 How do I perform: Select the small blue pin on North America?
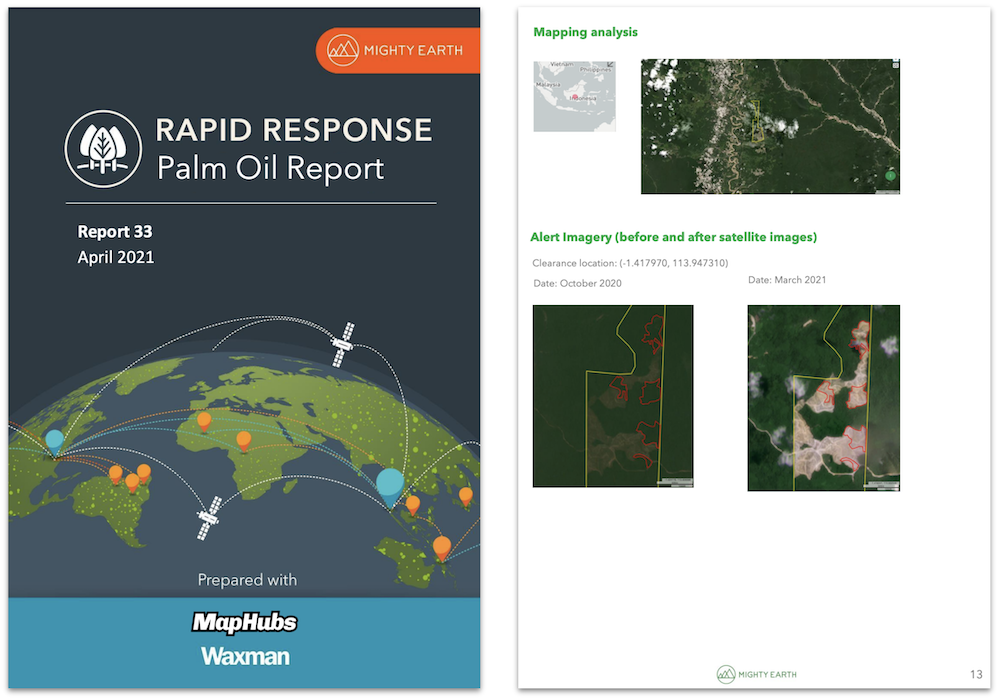click(54, 443)
